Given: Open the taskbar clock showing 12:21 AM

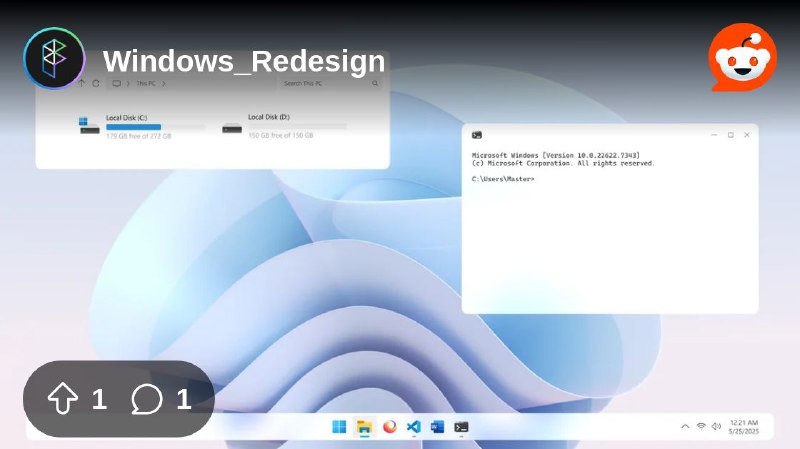Looking at the screenshot, I should pos(744,427).
